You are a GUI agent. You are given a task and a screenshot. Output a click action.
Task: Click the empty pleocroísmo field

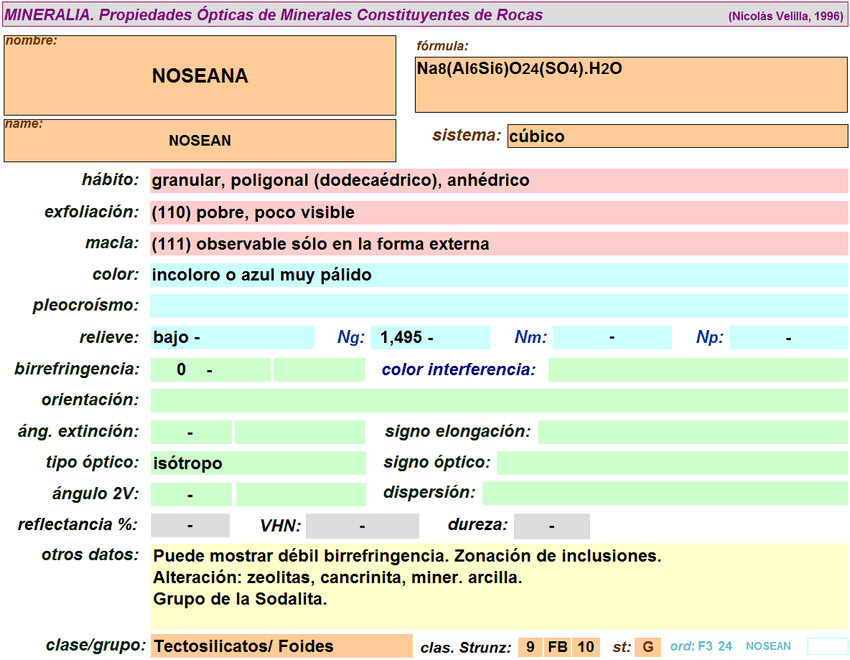[x=498, y=306]
